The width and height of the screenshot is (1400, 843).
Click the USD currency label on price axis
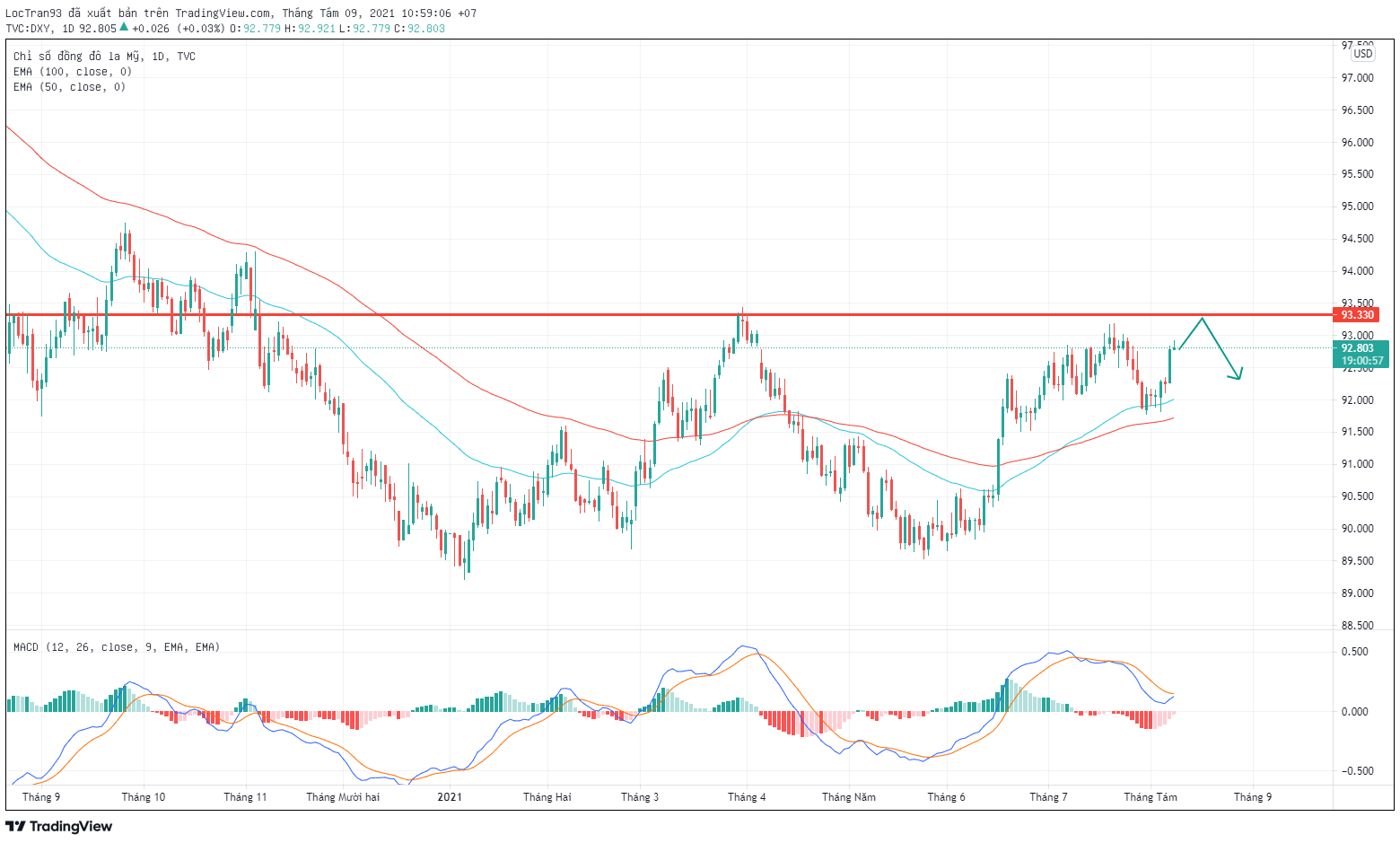[1363, 53]
